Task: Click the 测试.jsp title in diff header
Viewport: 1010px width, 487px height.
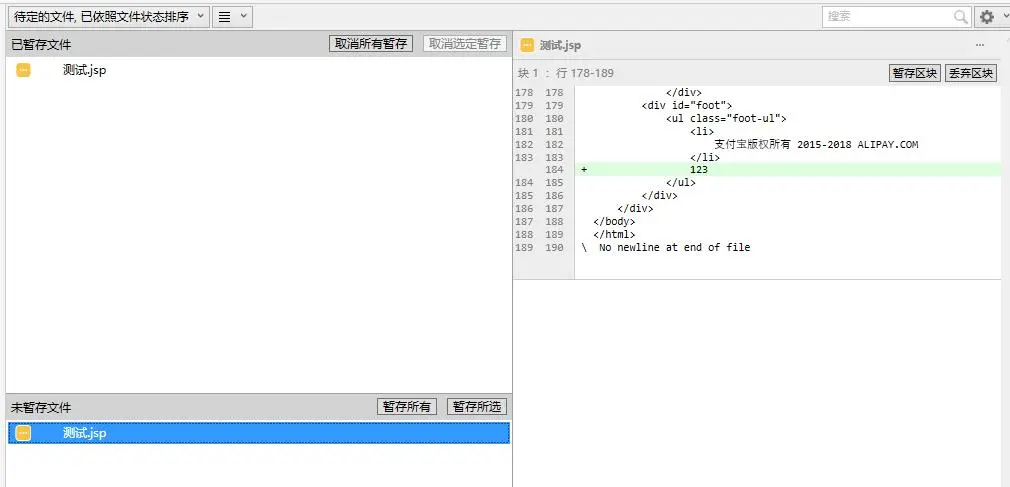Action: pos(560,45)
